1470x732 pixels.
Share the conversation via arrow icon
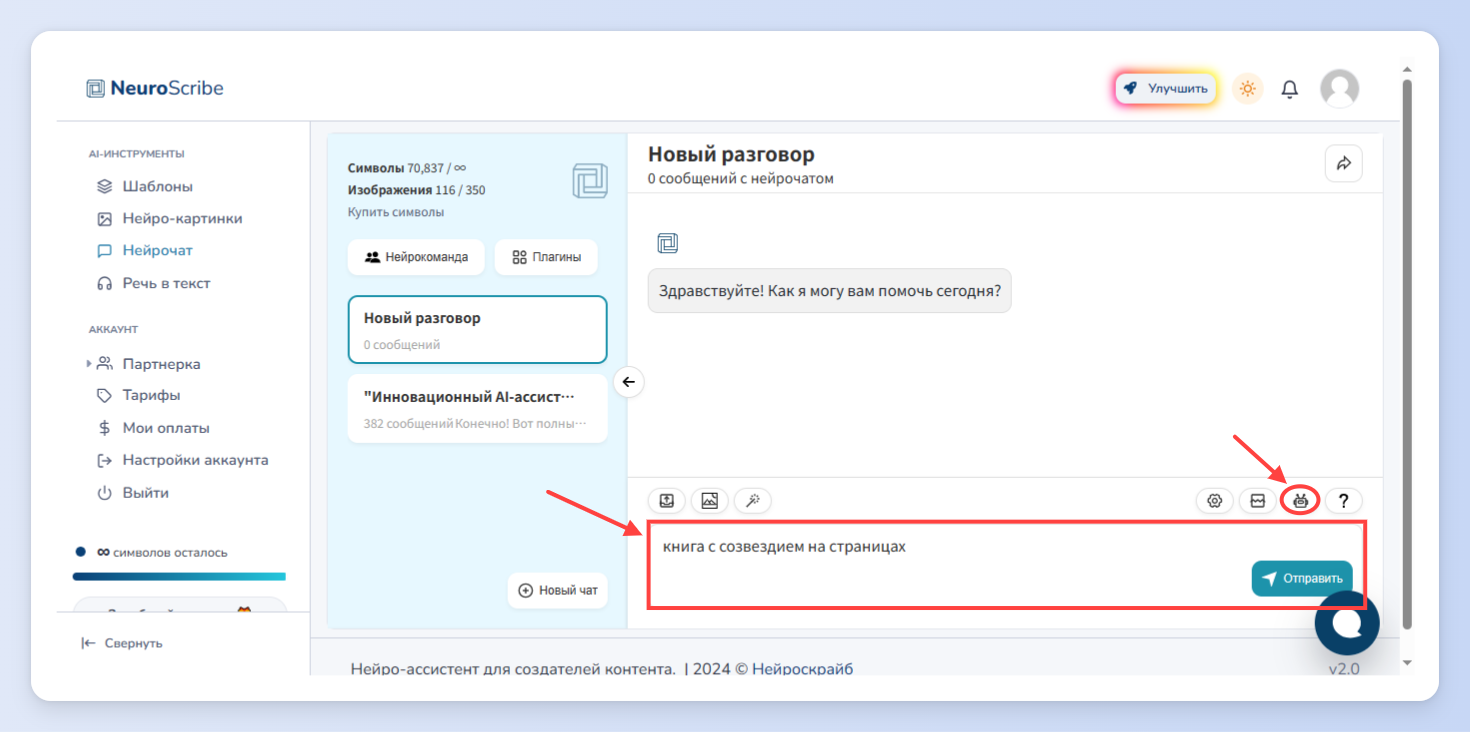coord(1343,163)
